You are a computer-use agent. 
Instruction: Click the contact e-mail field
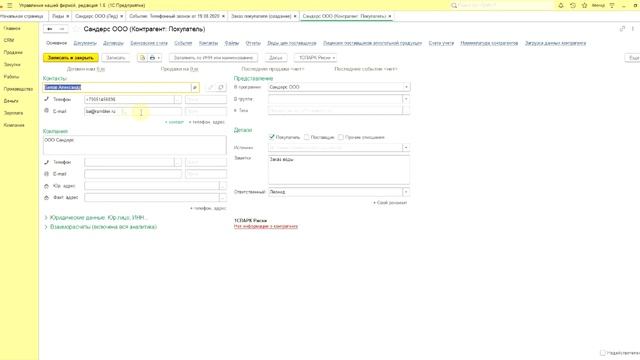[133, 111]
